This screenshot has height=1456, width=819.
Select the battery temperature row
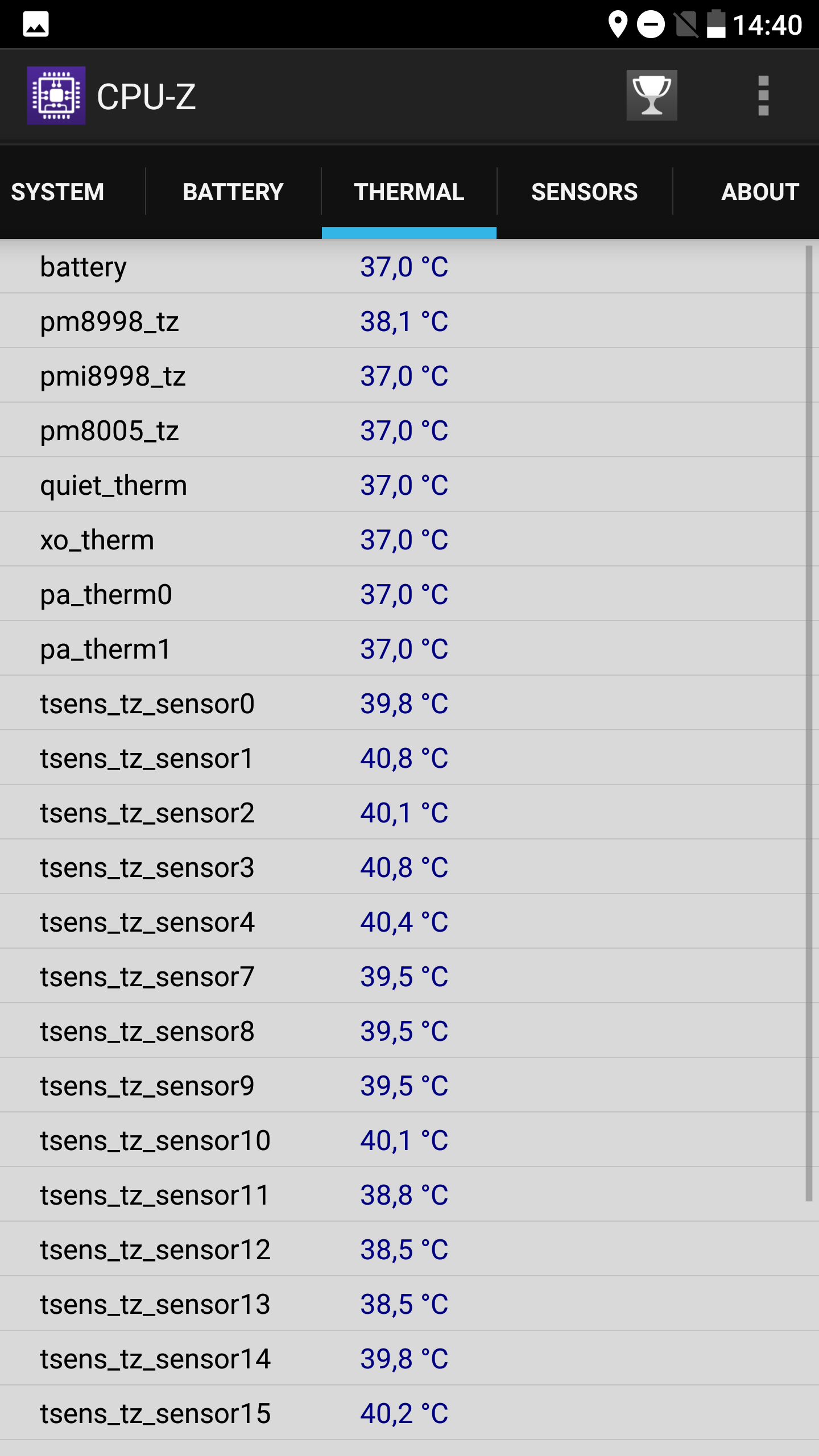coord(409,267)
